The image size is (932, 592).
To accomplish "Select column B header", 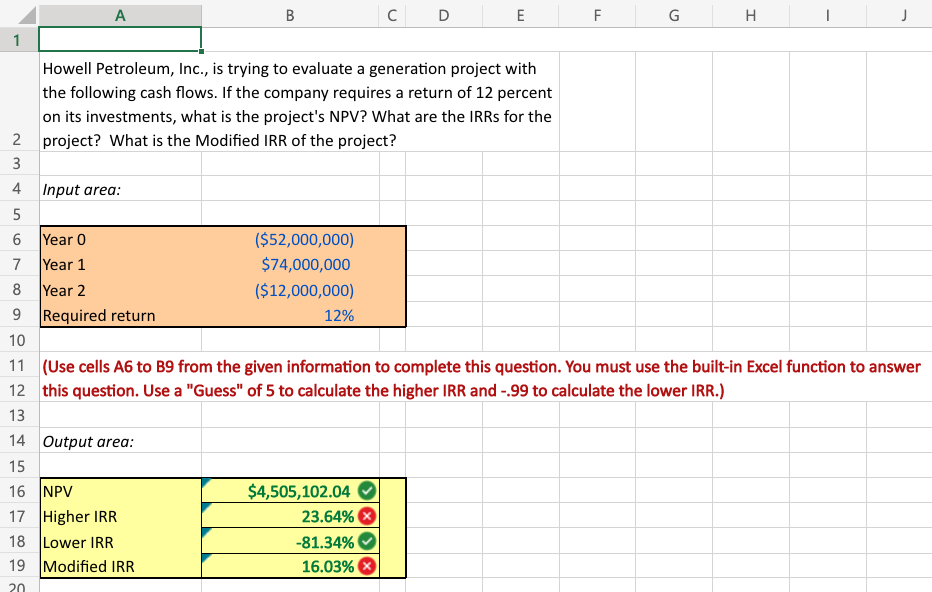I will (290, 14).
